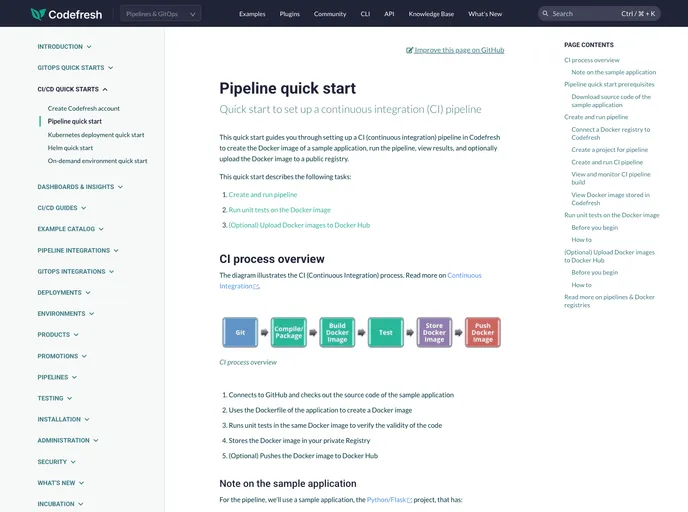Click the edit icon beside Improve this page

tap(409, 50)
